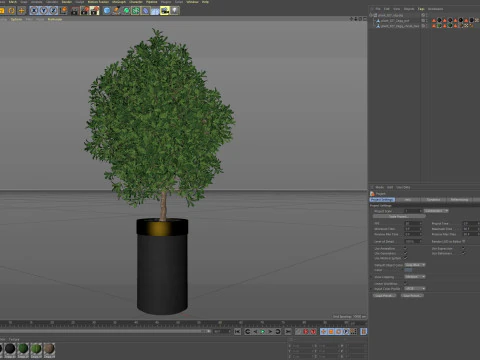Viewport: 480px width, 360px height.
Task: Open viewport Options menu
Action: coord(16,19)
